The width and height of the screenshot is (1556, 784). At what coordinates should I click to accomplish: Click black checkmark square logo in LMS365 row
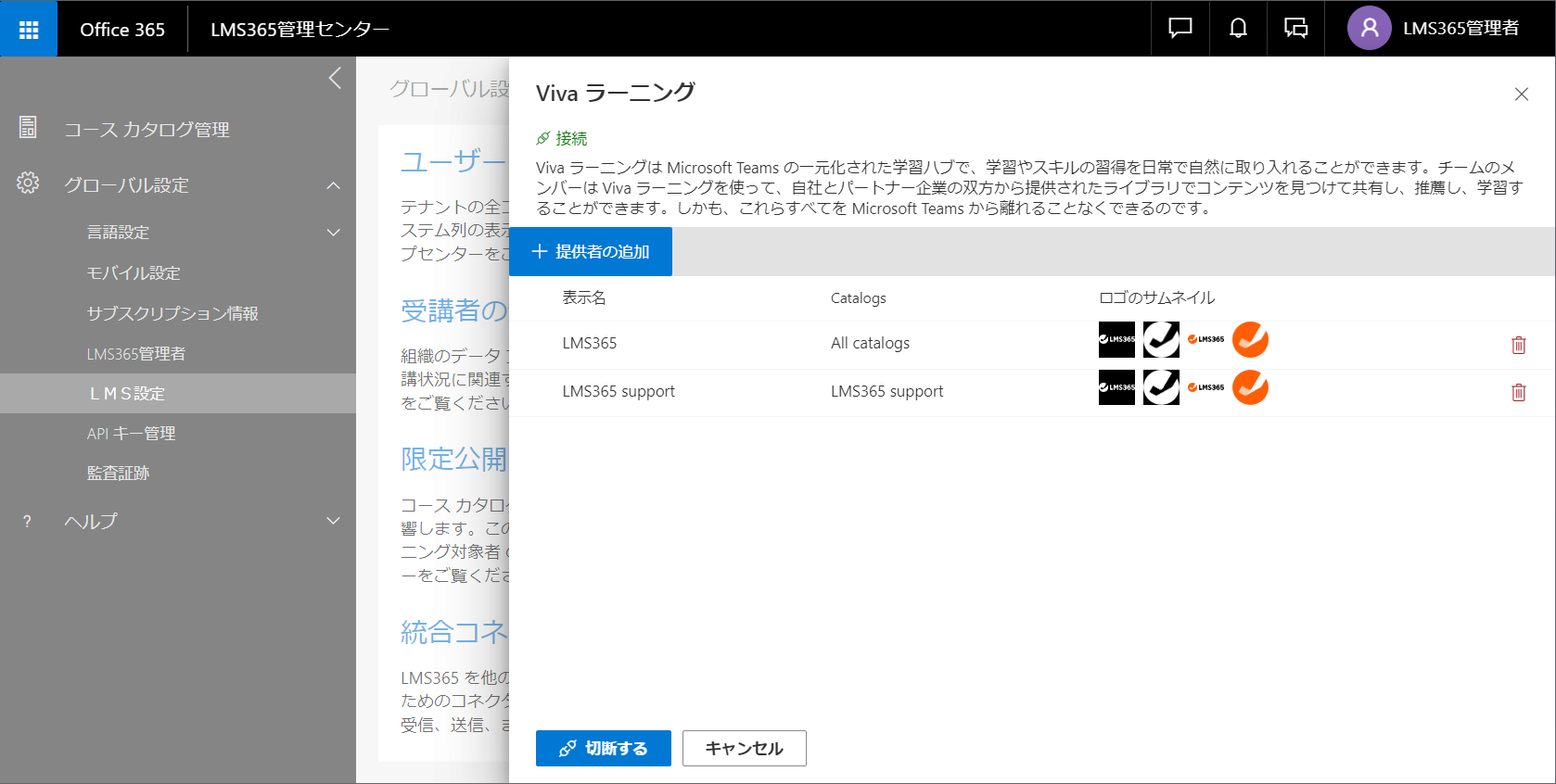point(1161,339)
